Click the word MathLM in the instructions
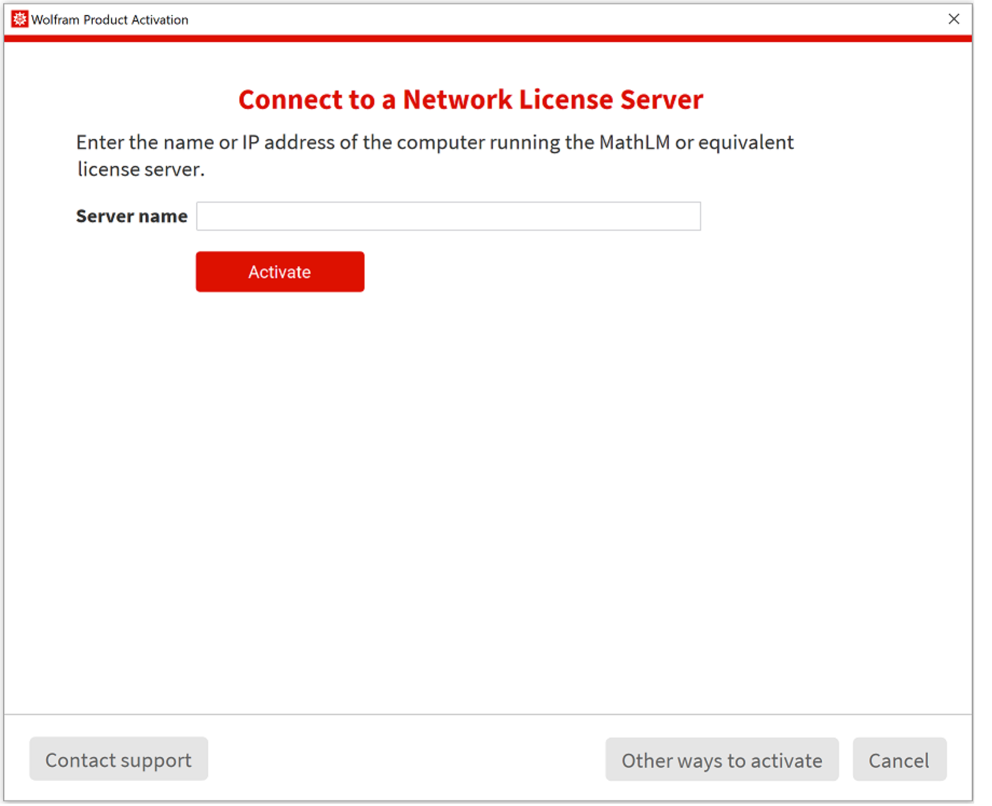 (x=634, y=142)
